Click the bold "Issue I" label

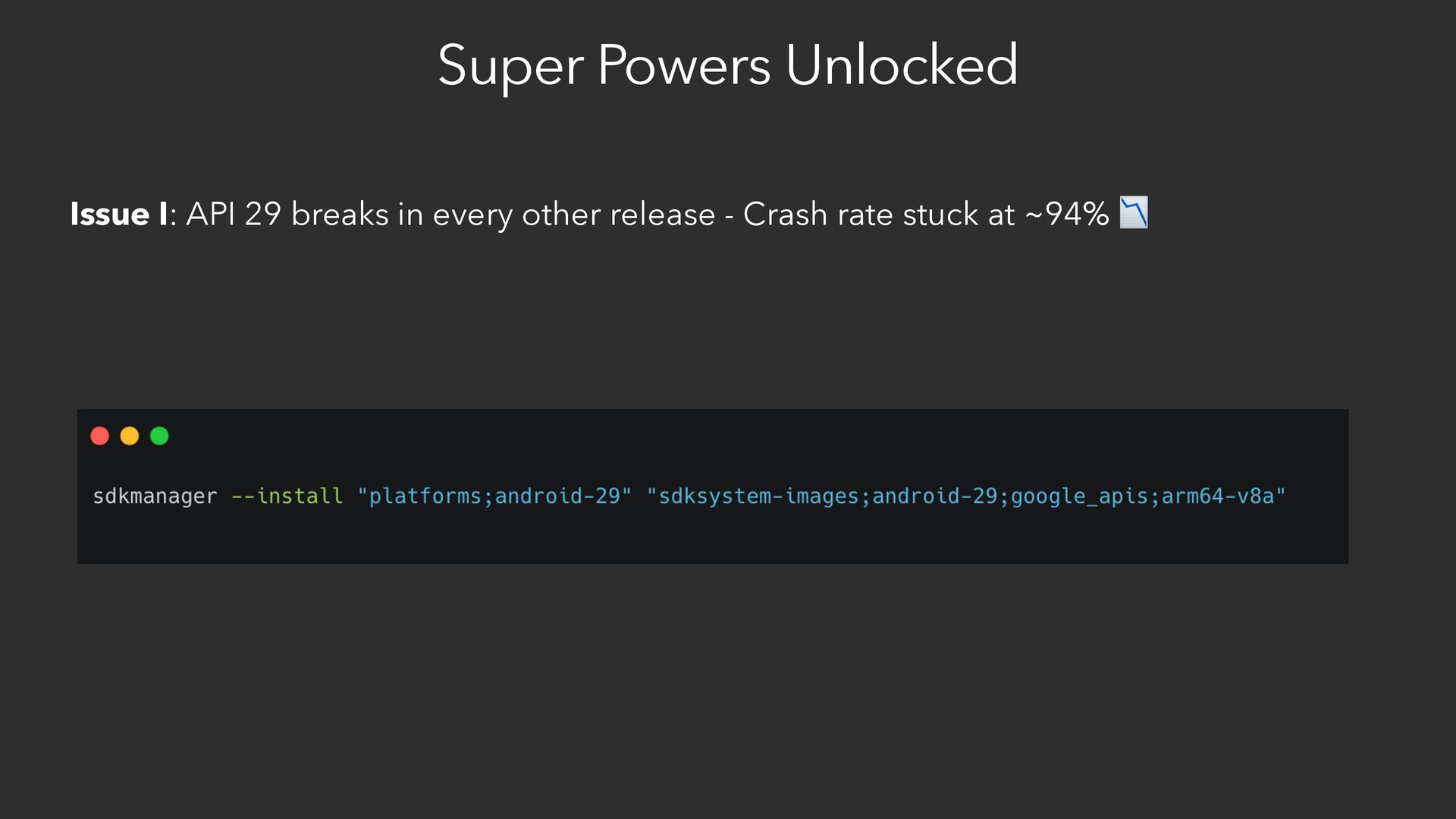coord(119,215)
